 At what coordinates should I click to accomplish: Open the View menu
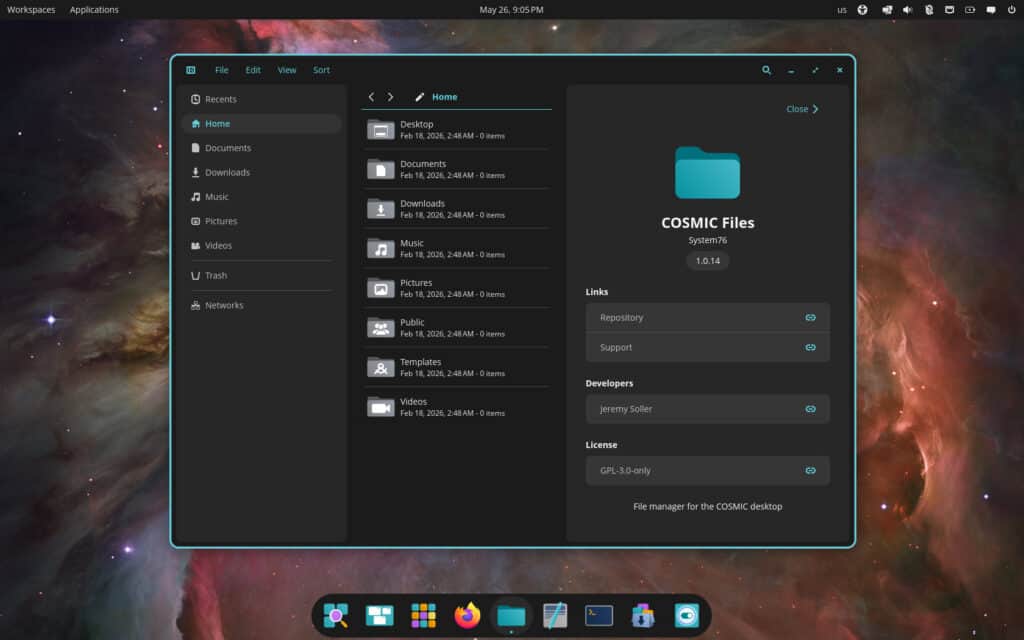point(287,70)
